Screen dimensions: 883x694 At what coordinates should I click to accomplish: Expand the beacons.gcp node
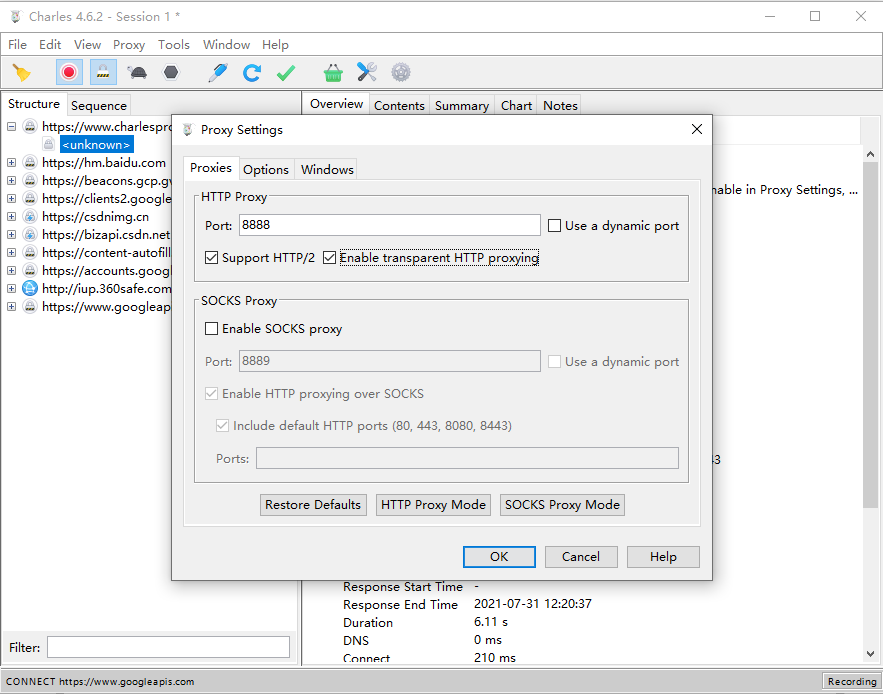coord(11,181)
